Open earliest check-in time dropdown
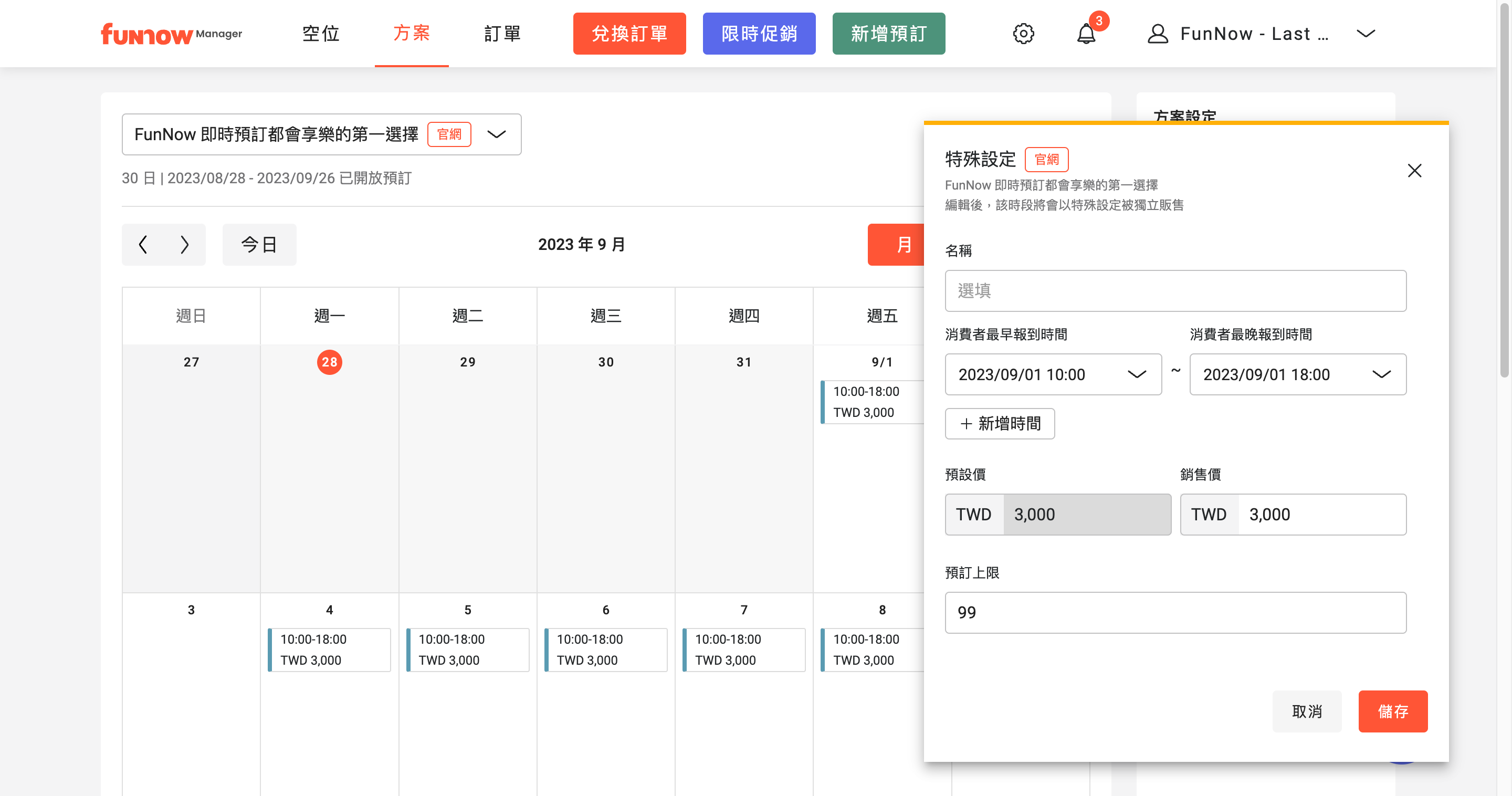 coord(1053,374)
